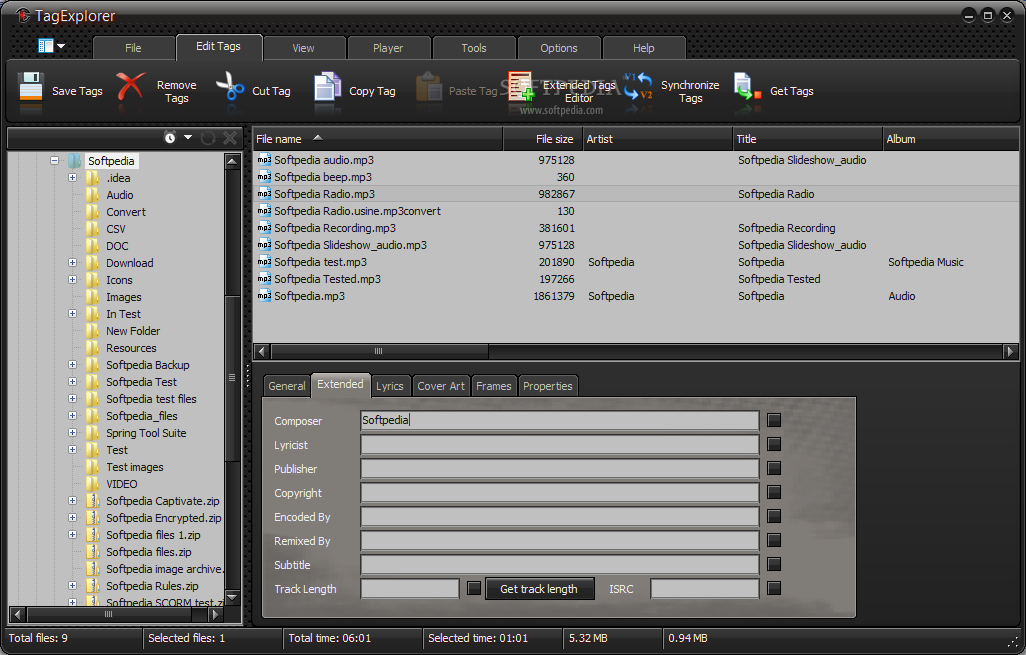
Task: Expand the .idea folder node
Action: [x=73, y=178]
